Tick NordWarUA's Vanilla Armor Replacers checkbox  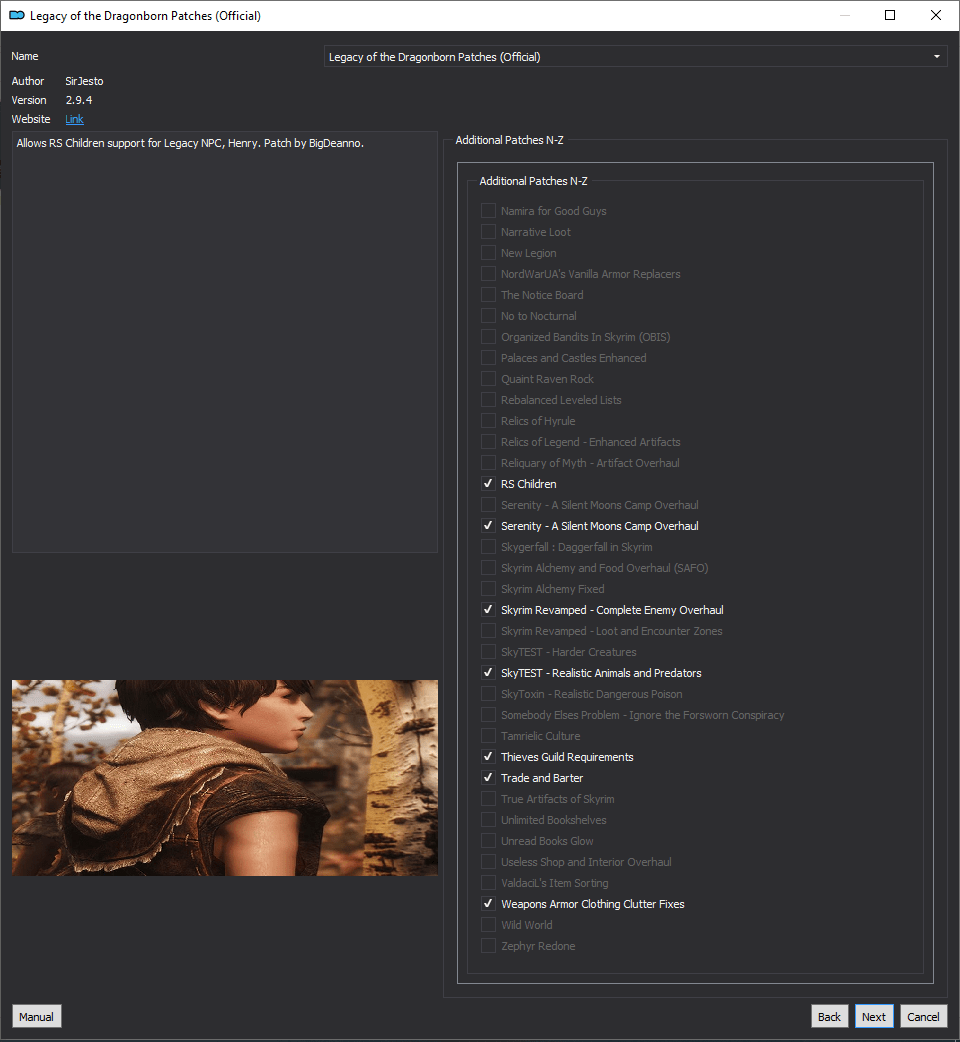point(488,274)
